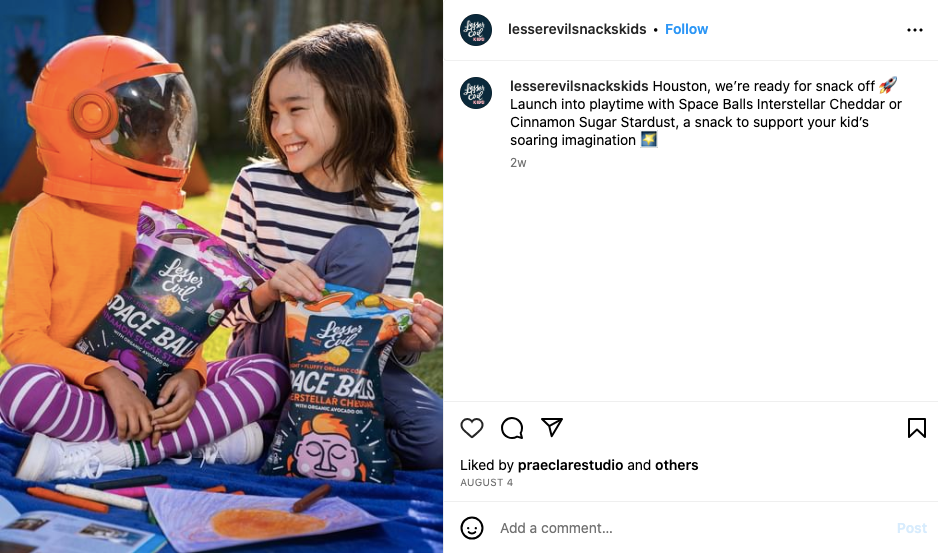Click the Space Balls post photo

[x=221, y=276]
